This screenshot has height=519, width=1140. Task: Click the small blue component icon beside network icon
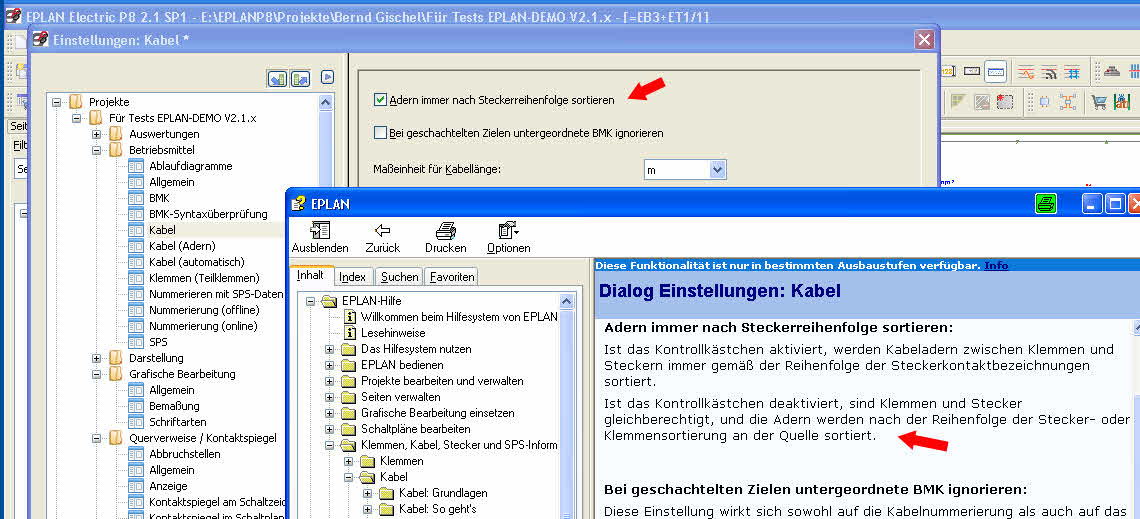[1044, 102]
